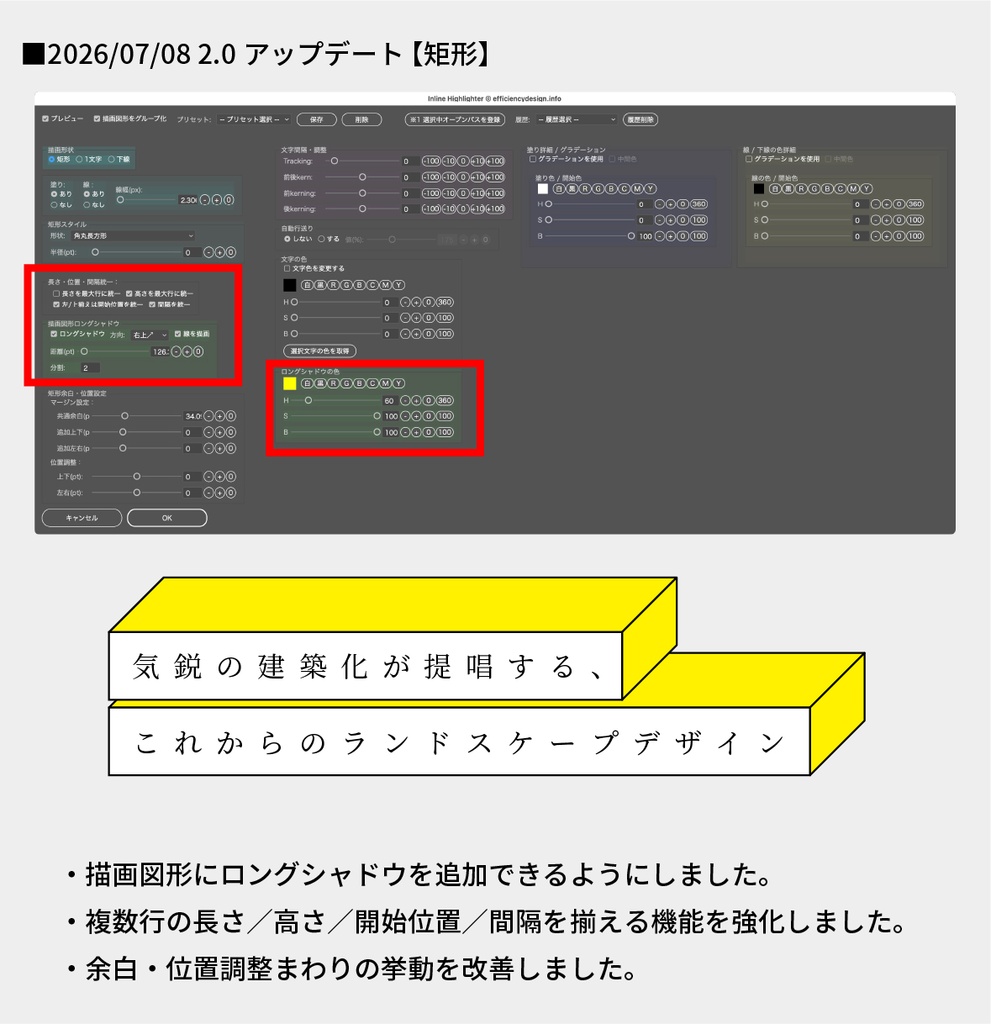Click the C preset in 塗り色
The height and width of the screenshot is (1024, 991).
(x=625, y=189)
